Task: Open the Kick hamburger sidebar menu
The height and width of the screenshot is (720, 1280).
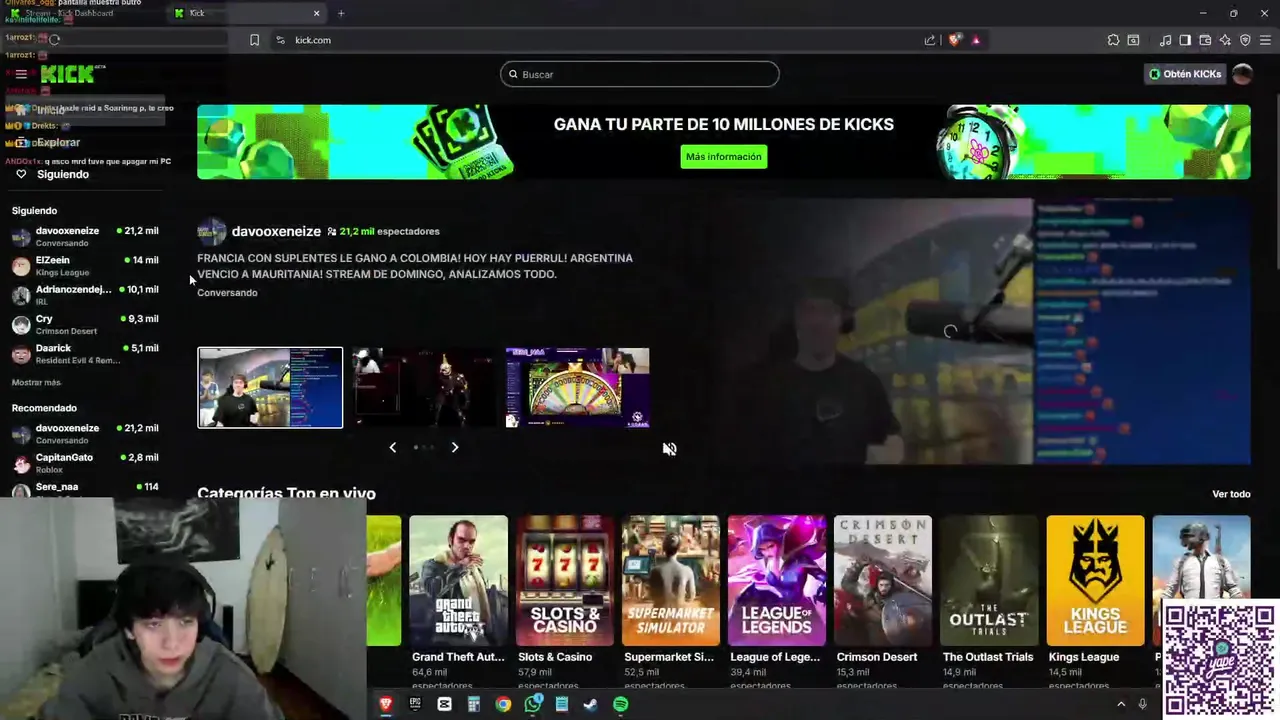Action: pos(20,74)
